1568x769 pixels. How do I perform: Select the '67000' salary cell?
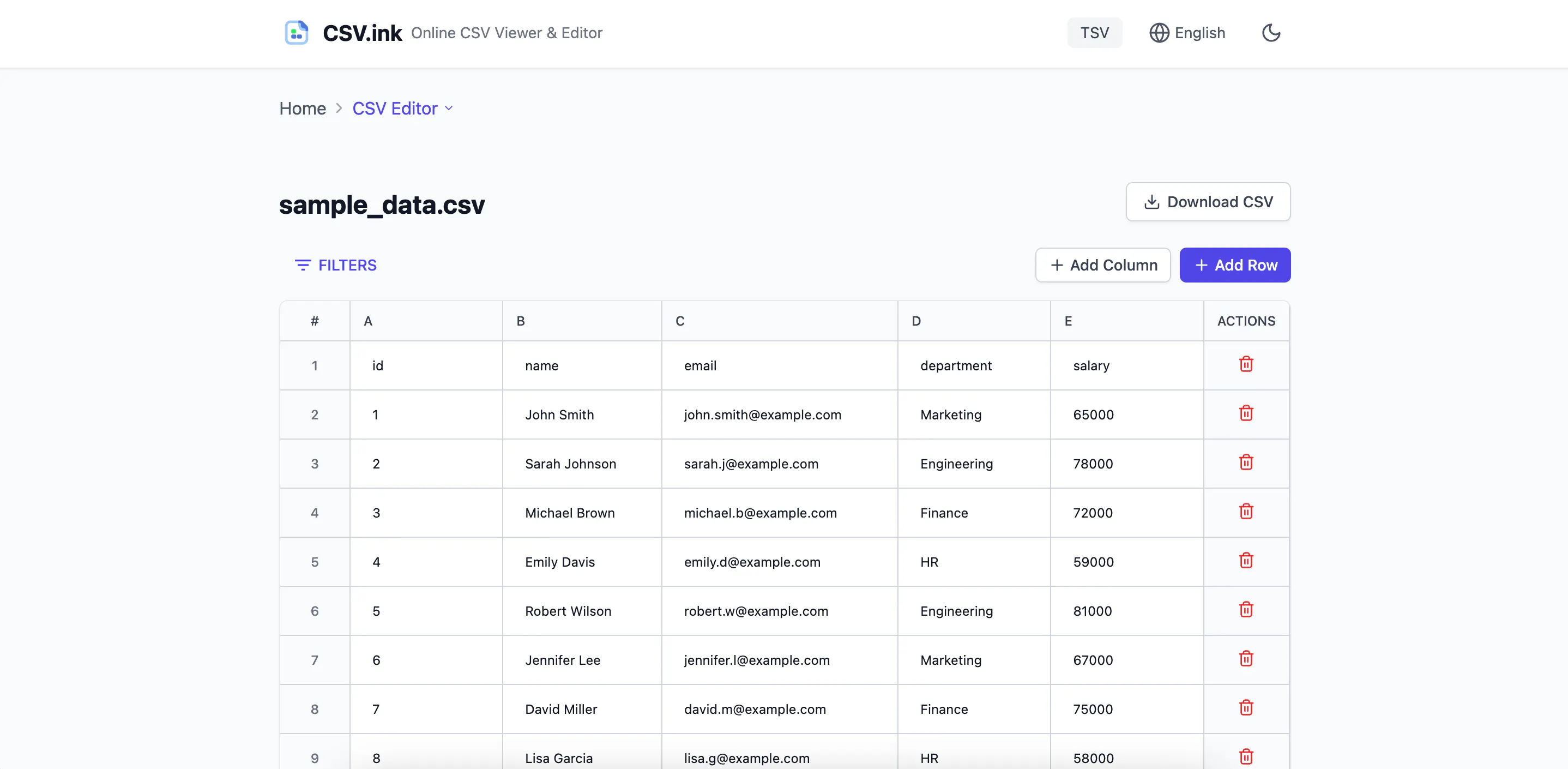tap(1127, 660)
